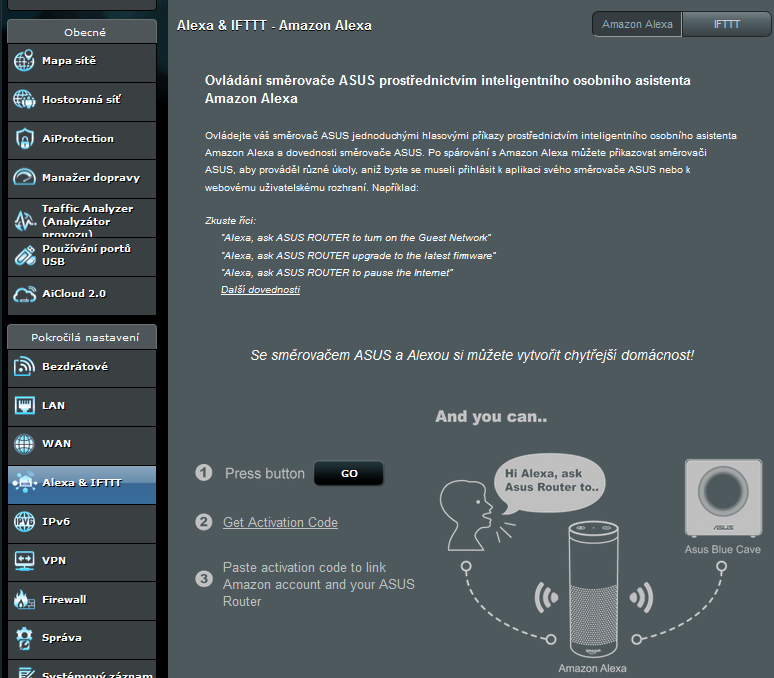This screenshot has height=678, width=774.
Task: Click the Manažer dopravy gauge icon
Action: (24, 177)
